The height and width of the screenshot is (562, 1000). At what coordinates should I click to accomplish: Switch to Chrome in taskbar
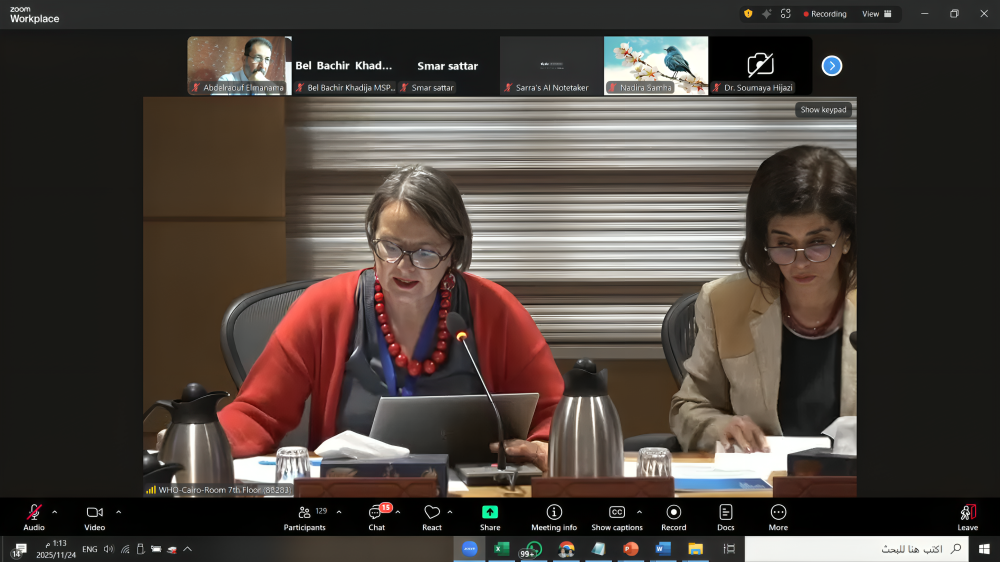click(x=566, y=549)
